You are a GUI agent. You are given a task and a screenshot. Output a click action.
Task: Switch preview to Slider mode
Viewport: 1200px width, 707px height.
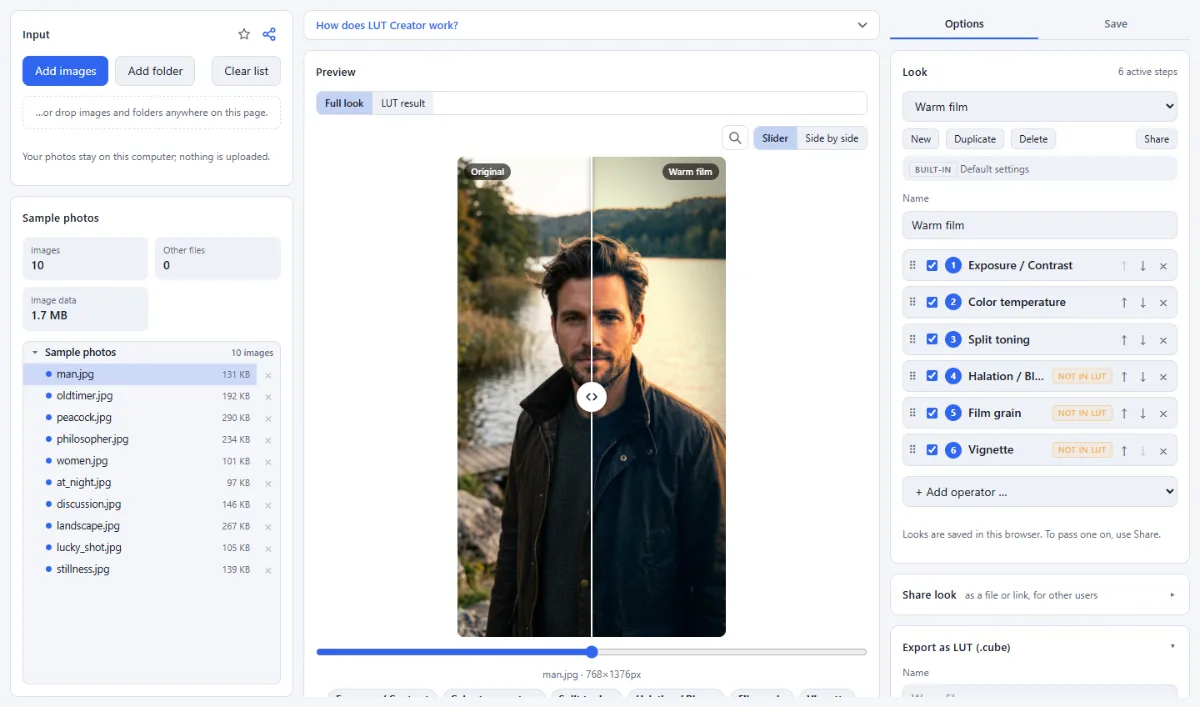[x=775, y=138]
